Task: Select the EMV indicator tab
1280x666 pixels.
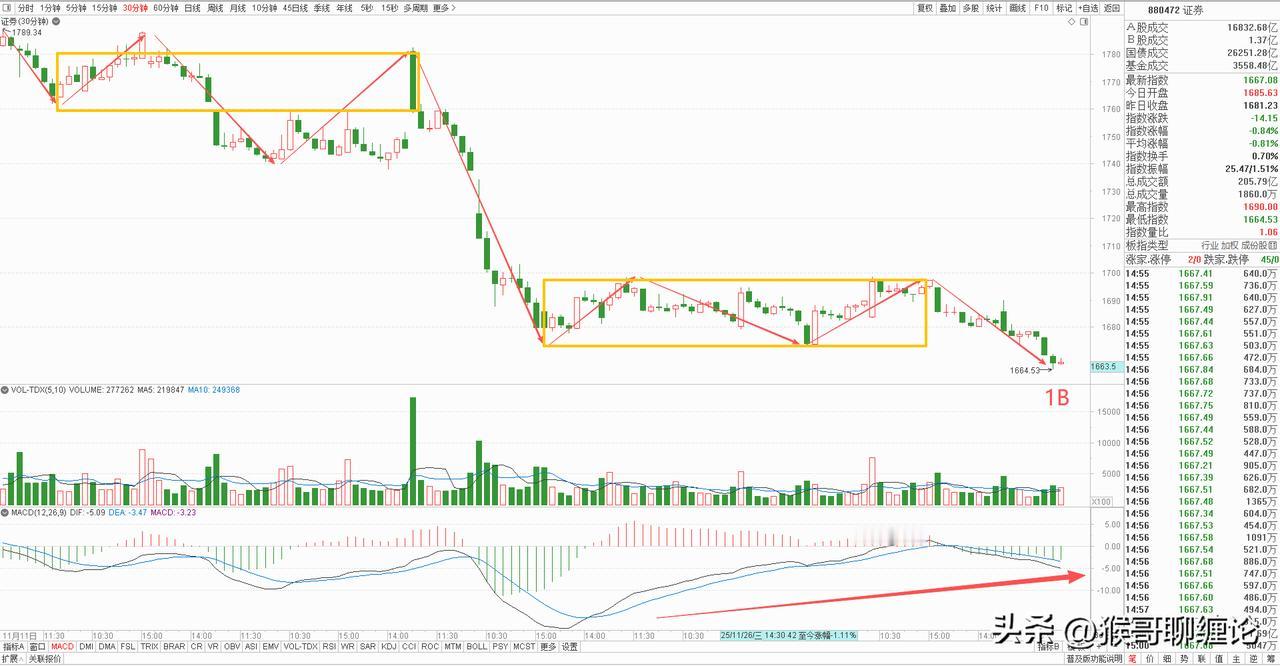Action: [x=271, y=648]
